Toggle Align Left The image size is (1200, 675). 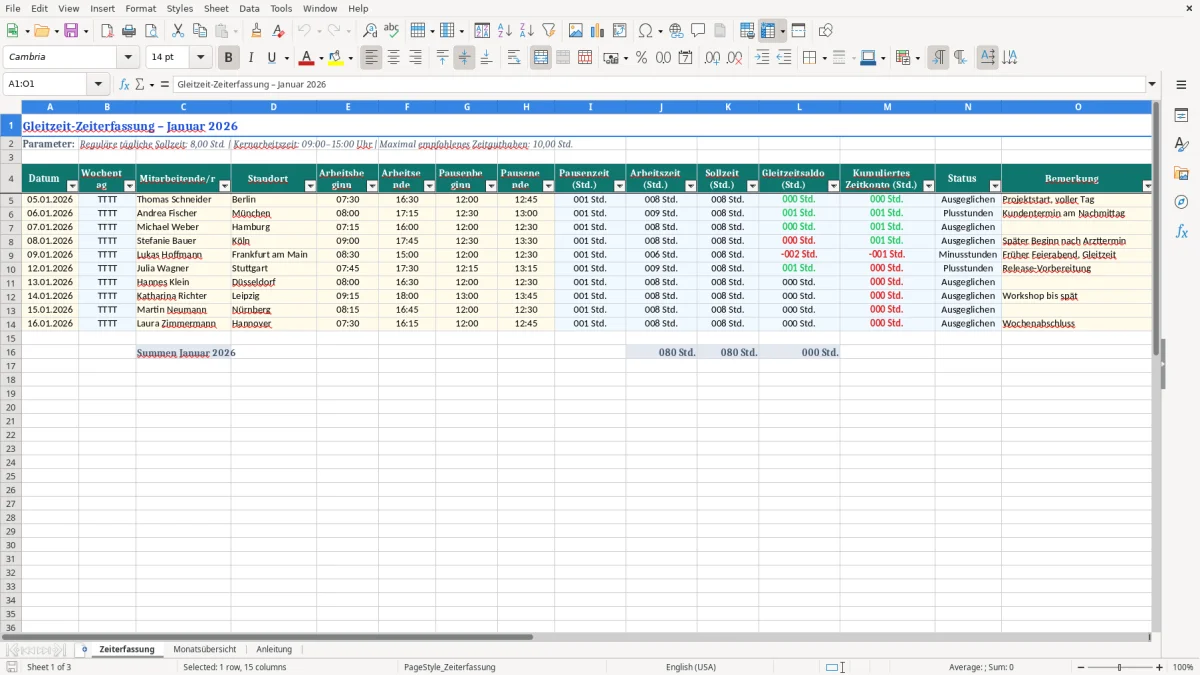372,58
